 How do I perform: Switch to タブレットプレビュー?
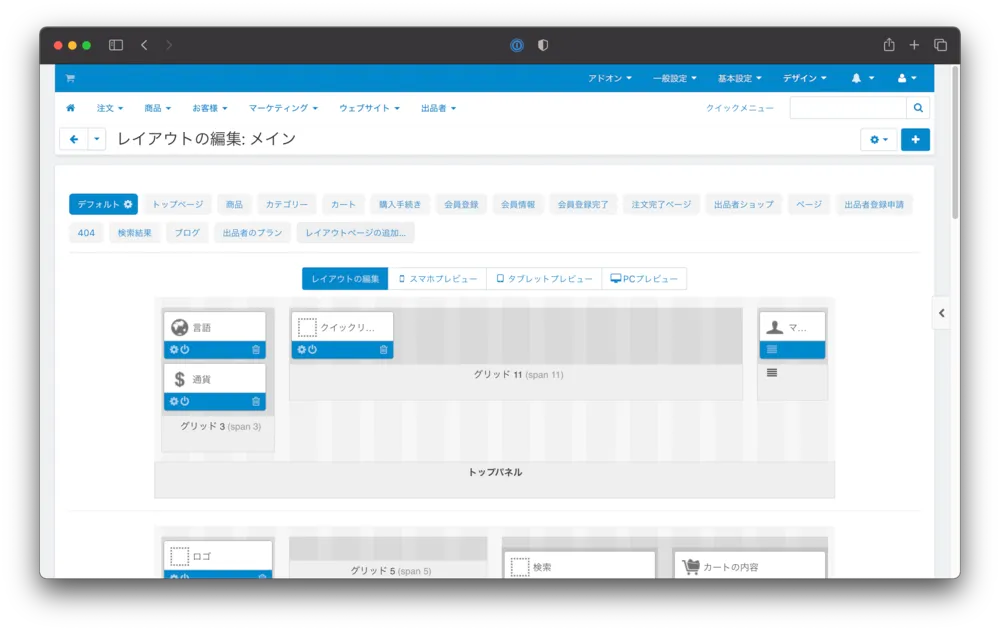click(x=544, y=279)
